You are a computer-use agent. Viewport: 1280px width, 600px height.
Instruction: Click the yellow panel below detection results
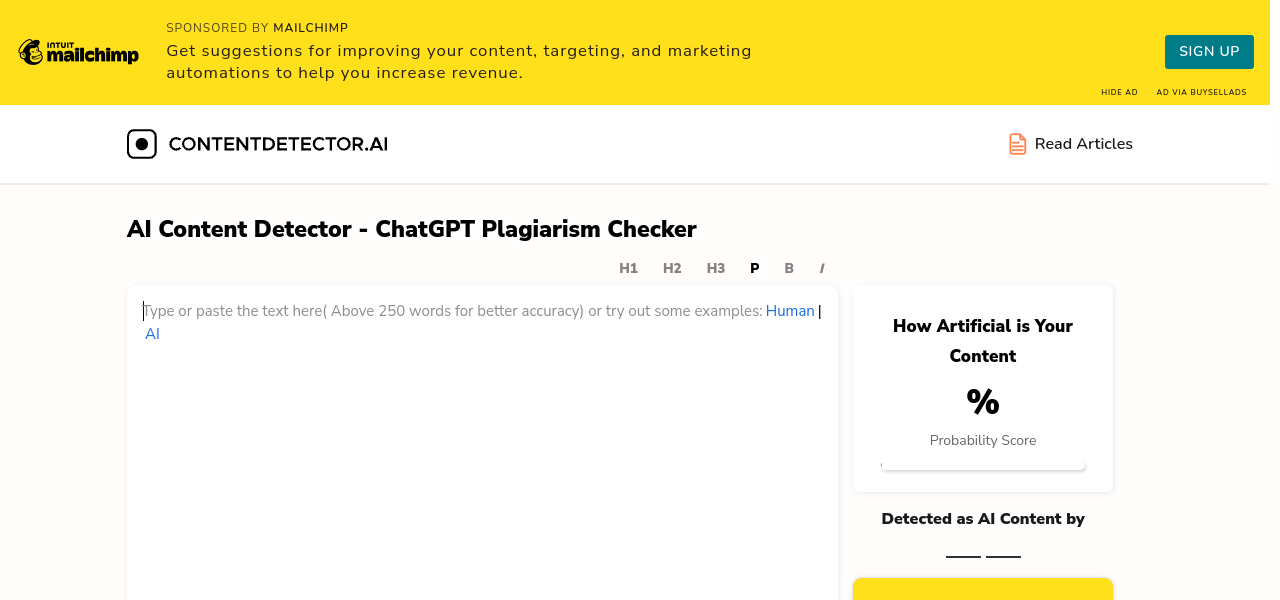[983, 589]
